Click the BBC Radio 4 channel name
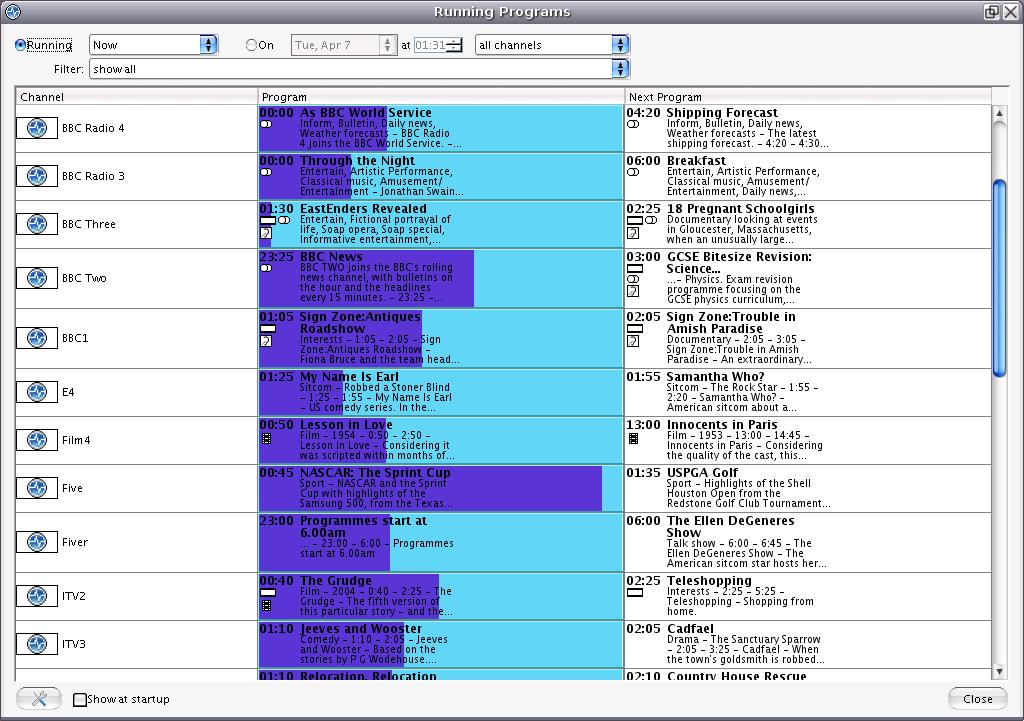Image resolution: width=1024 pixels, height=721 pixels. 93,128
